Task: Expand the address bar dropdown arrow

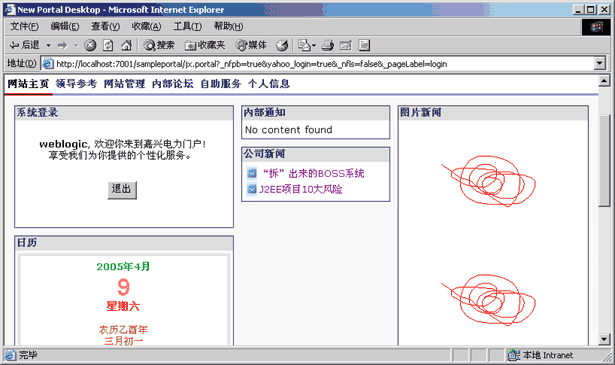Action: [x=600, y=64]
